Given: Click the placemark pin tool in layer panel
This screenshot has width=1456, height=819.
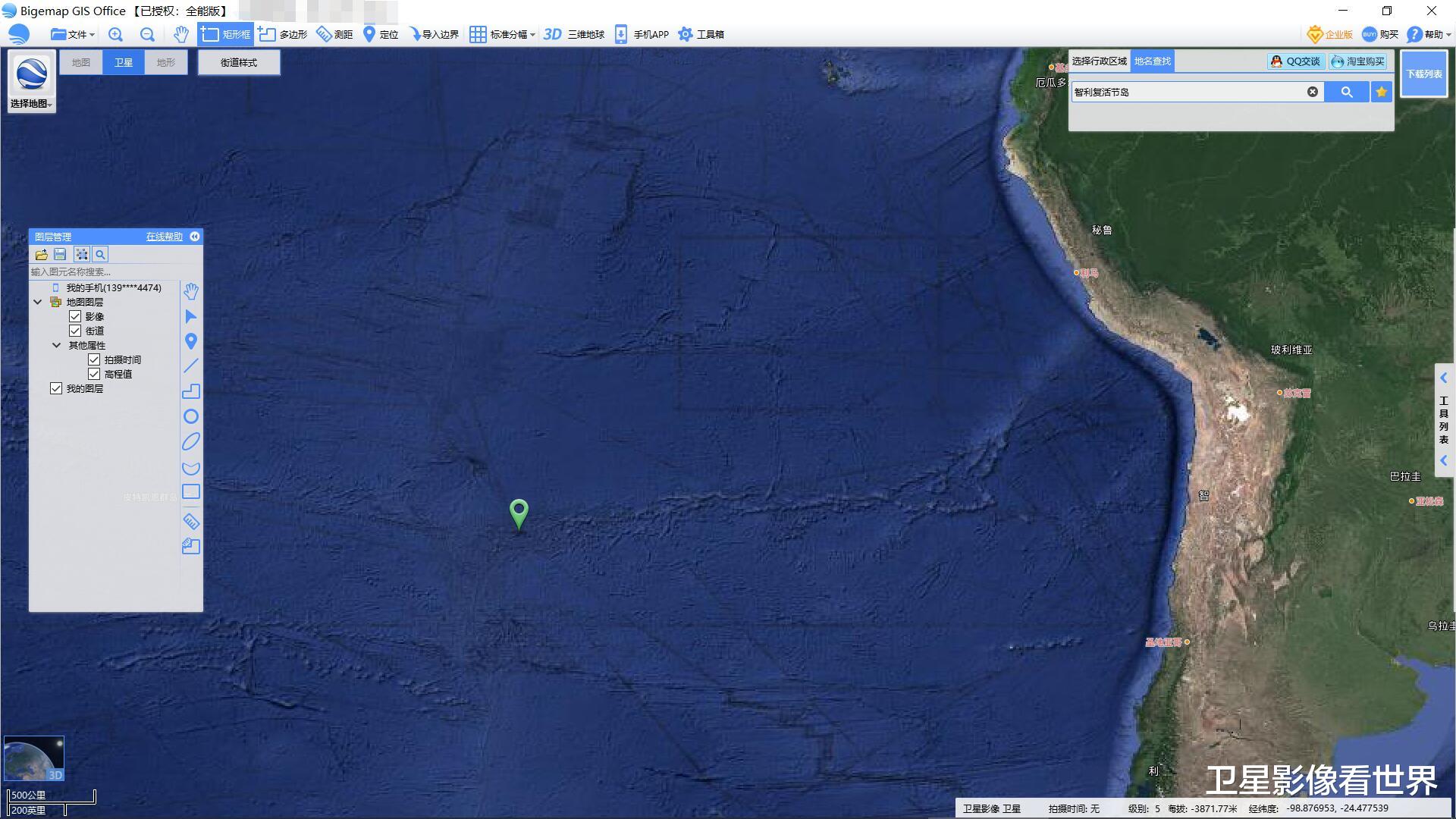Looking at the screenshot, I should pyautogui.click(x=191, y=341).
